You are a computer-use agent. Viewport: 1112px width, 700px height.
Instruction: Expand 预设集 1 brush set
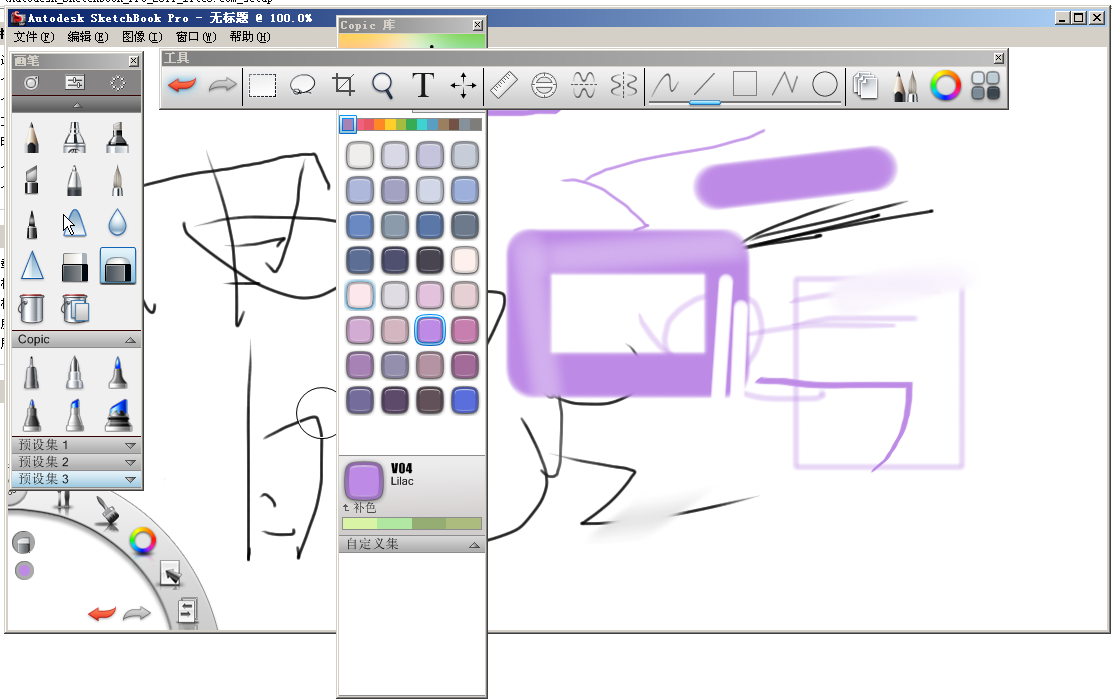(x=77, y=445)
